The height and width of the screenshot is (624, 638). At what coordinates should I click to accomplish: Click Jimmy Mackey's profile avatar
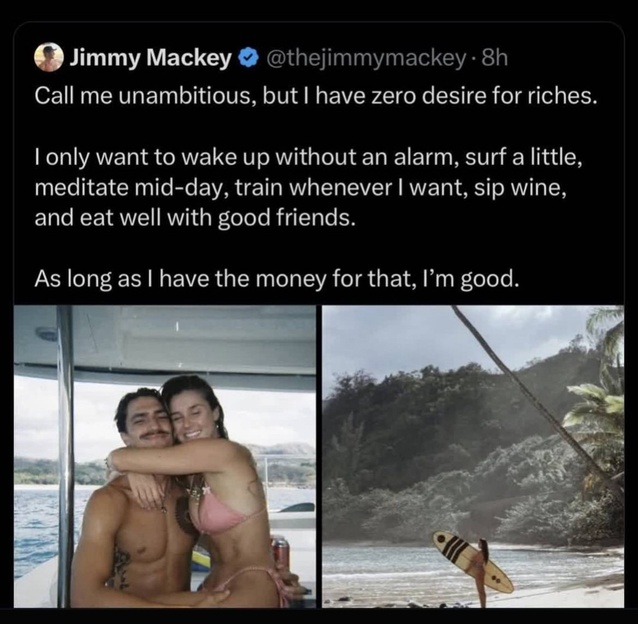click(48, 58)
